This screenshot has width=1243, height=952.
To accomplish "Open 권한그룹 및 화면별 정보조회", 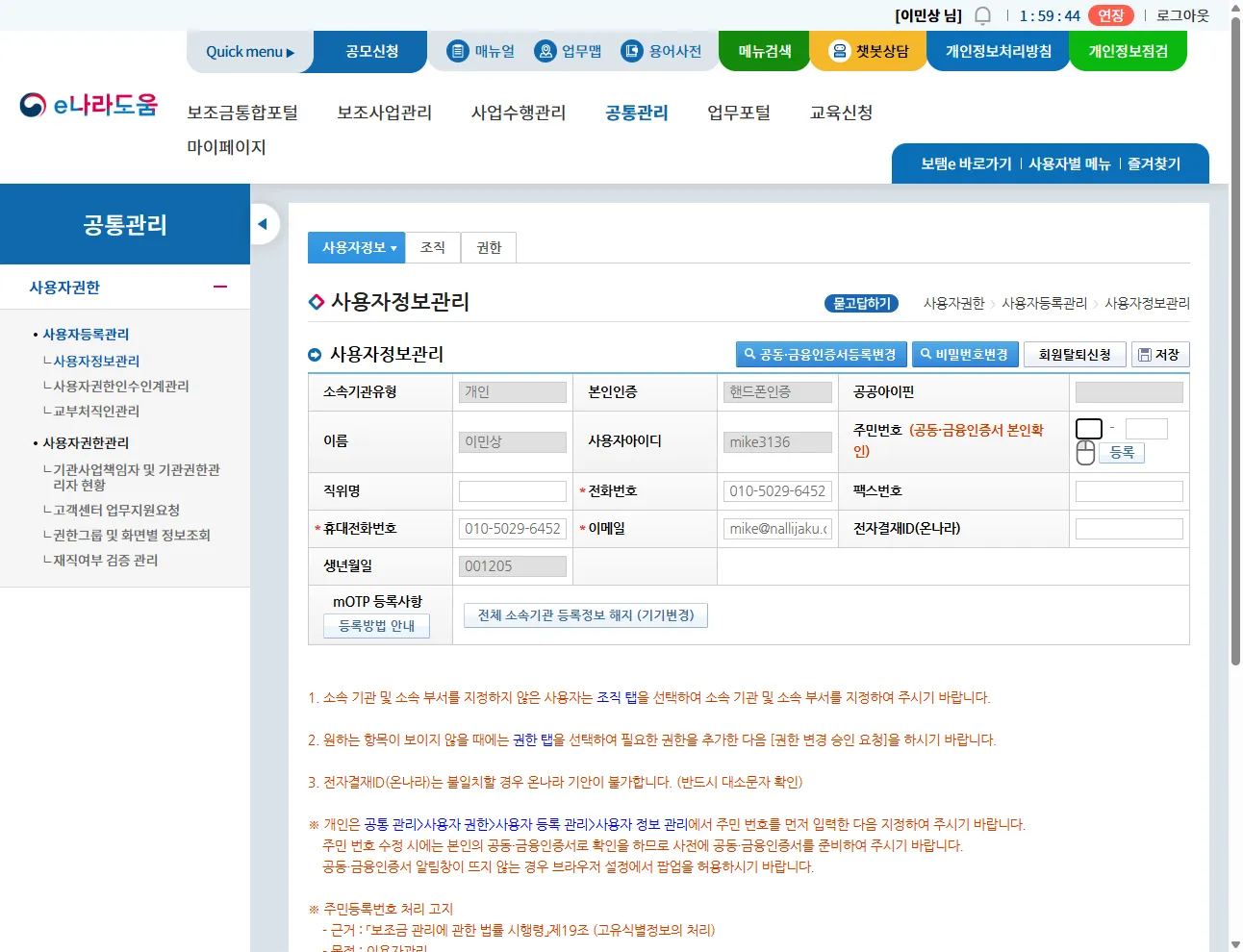I will coord(132,535).
